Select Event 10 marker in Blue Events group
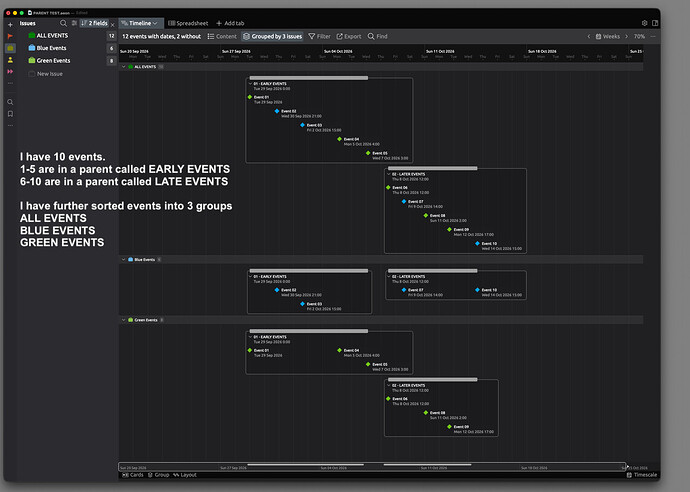 [x=477, y=290]
